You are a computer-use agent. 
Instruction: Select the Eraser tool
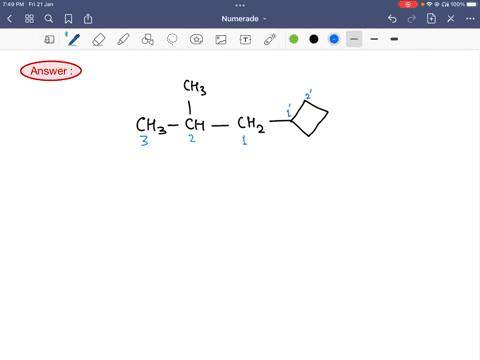pyautogui.click(x=98, y=40)
